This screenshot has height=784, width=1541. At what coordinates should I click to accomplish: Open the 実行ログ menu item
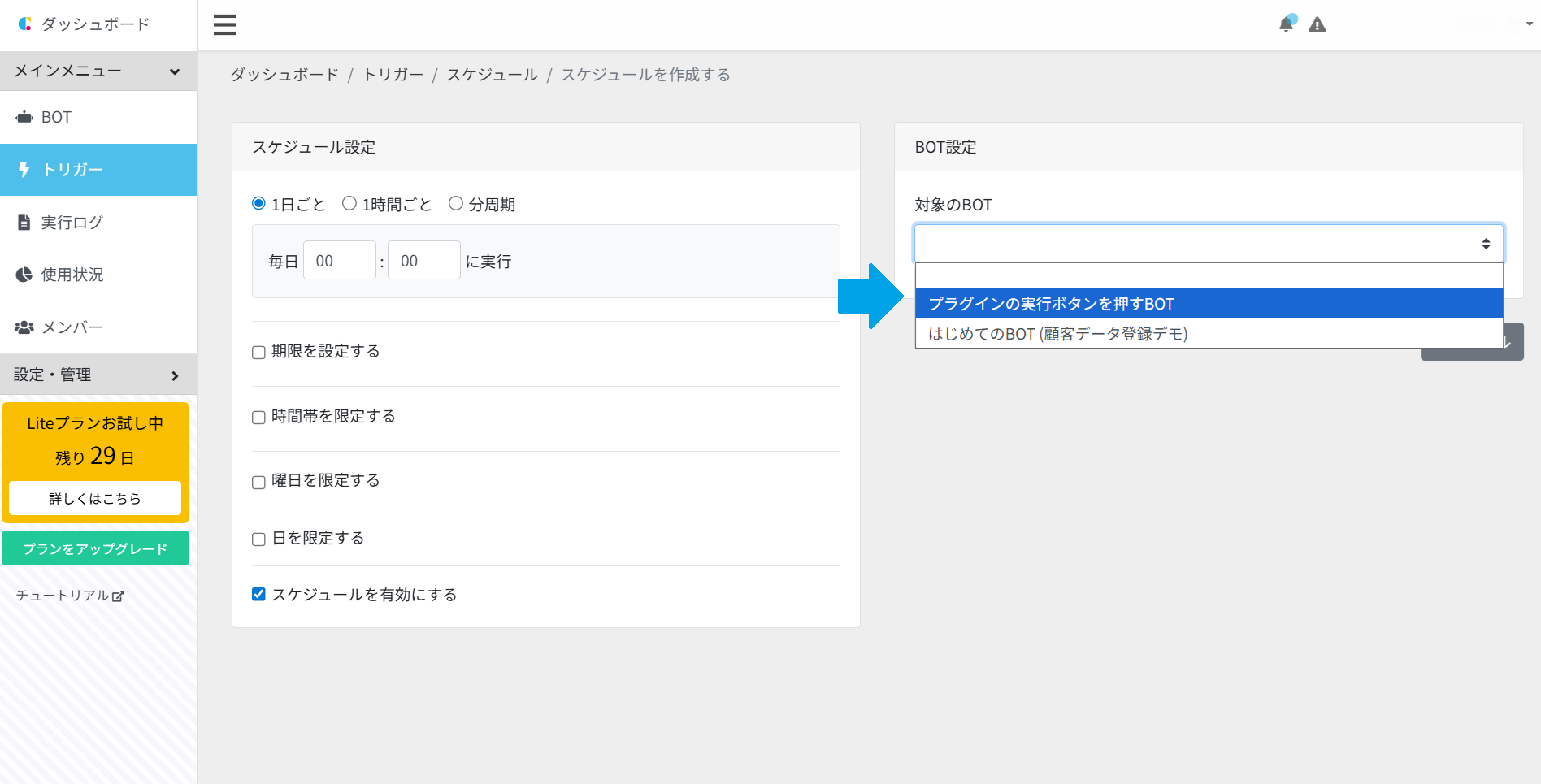pyautogui.click(x=98, y=222)
